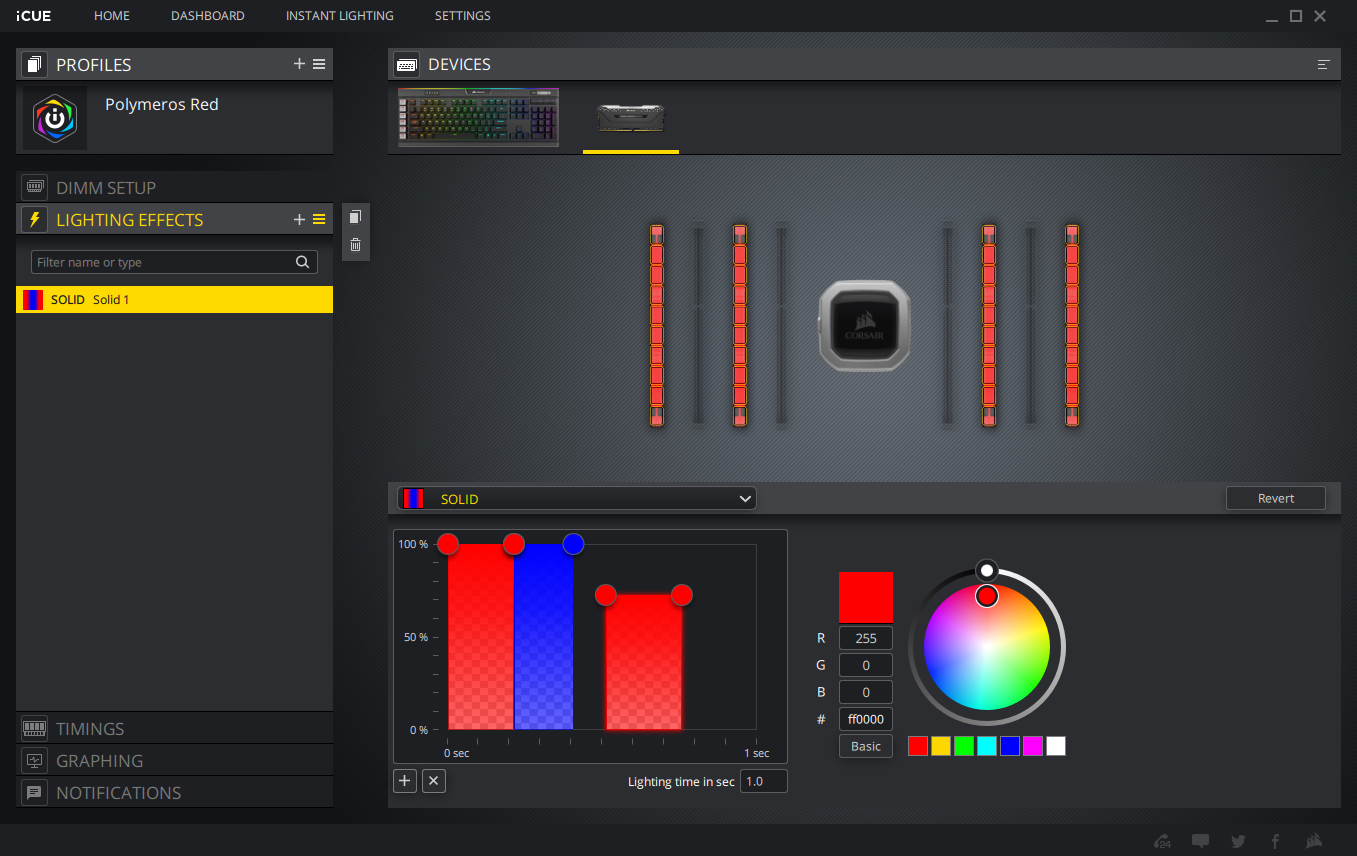Expand the SOLID effect type dropdown
Image resolution: width=1357 pixels, height=856 pixels.
(577, 498)
